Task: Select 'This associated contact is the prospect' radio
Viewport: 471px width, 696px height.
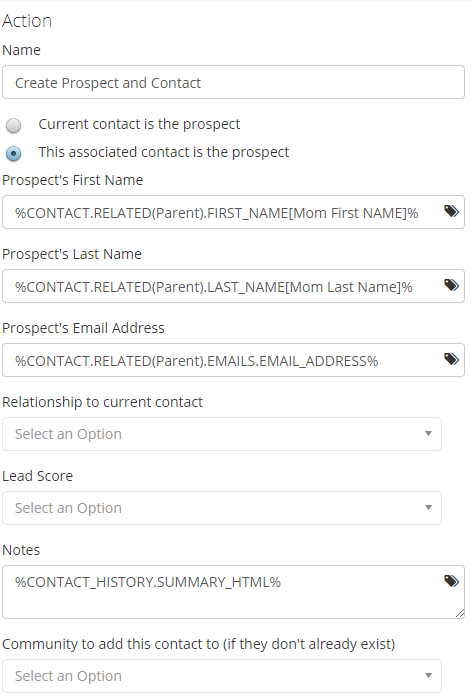Action: pos(13,154)
